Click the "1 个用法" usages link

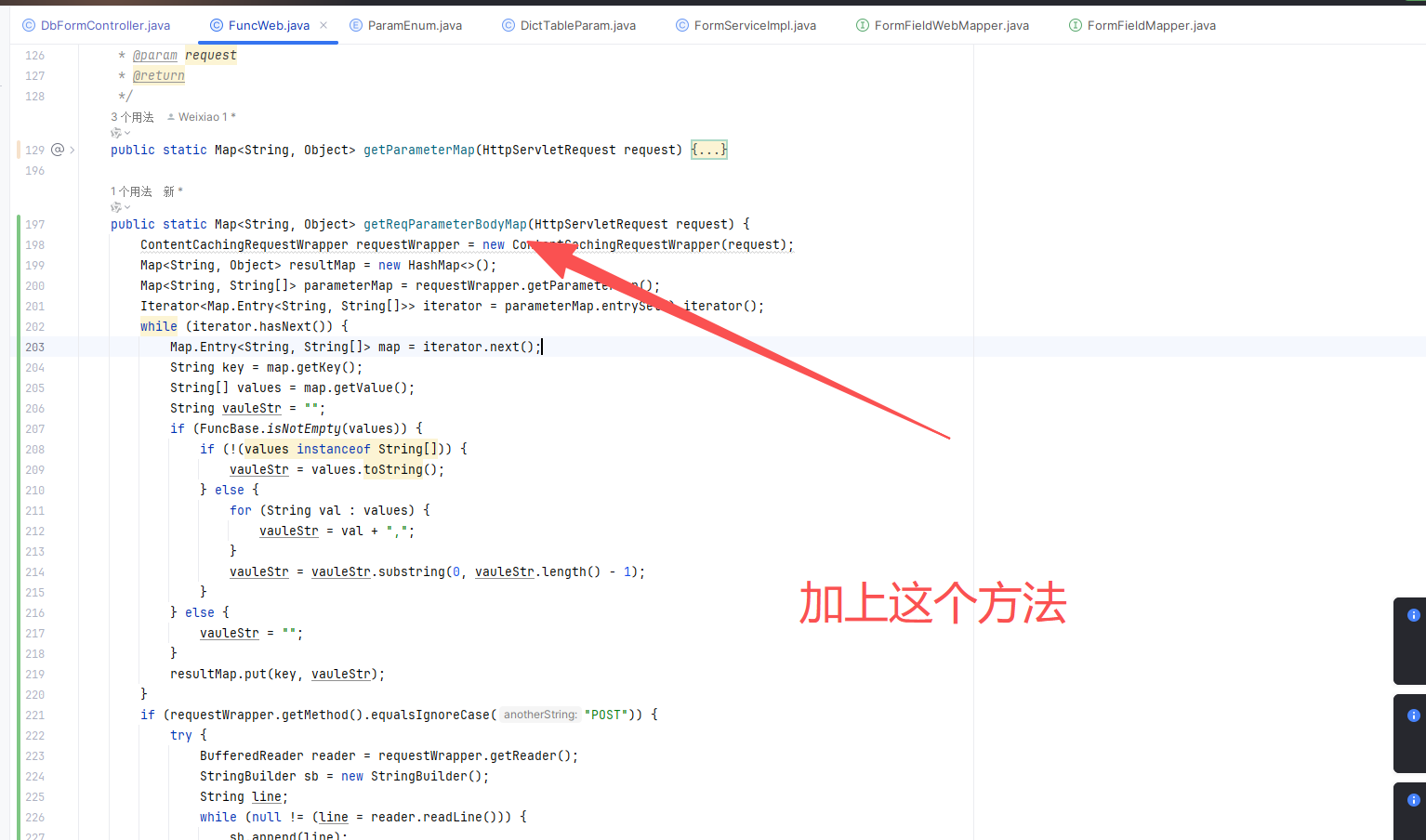pyautogui.click(x=131, y=191)
